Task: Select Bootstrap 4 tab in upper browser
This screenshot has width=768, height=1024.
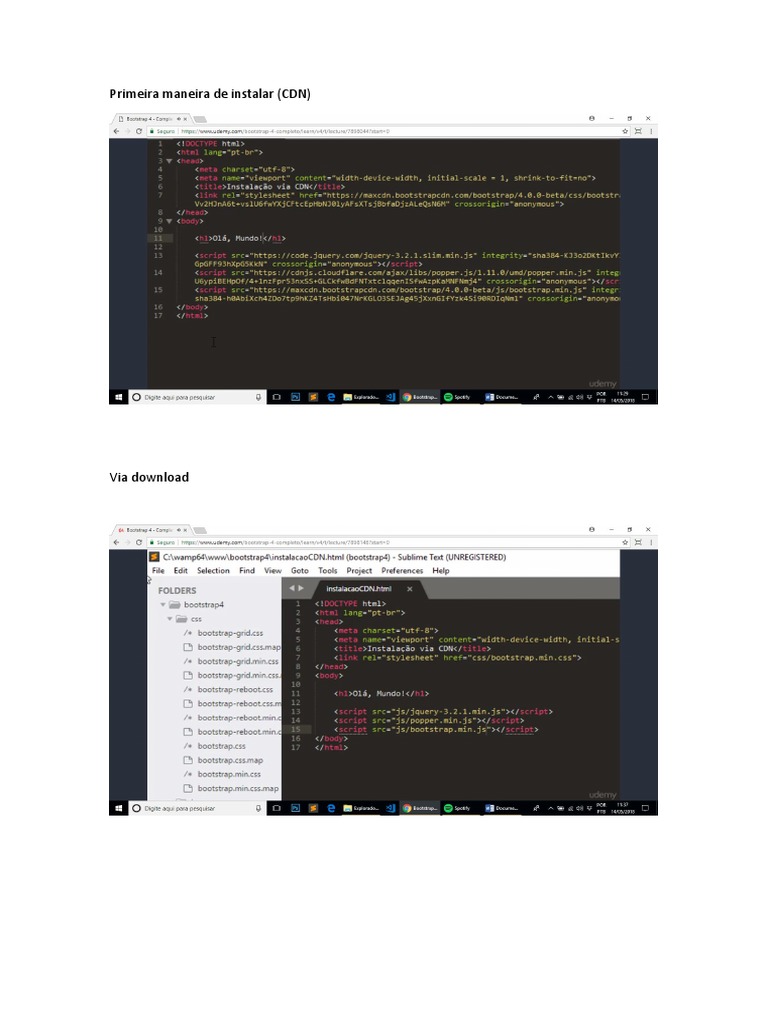Action: 152,119
